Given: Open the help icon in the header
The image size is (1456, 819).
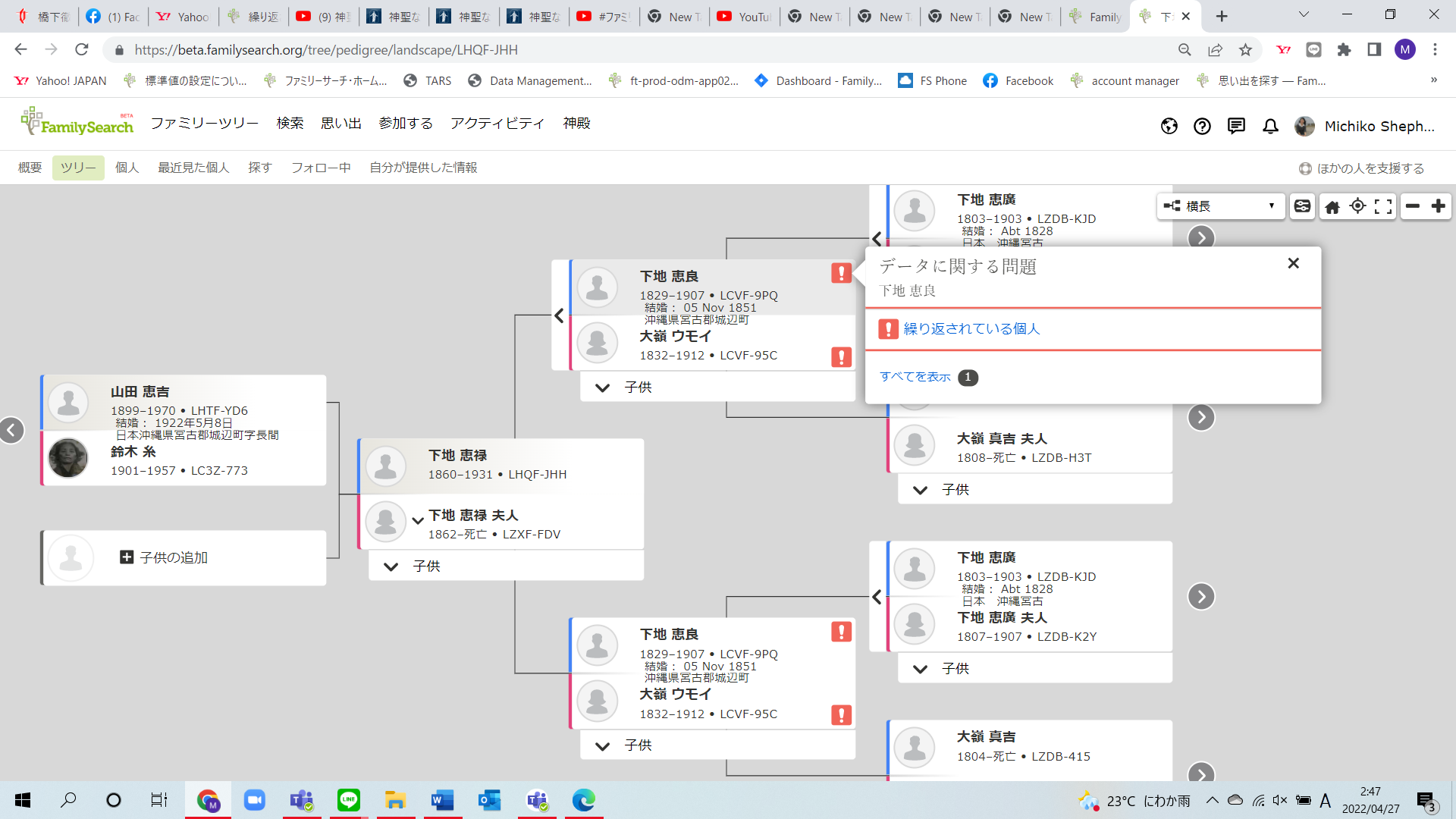Looking at the screenshot, I should coord(1202,127).
